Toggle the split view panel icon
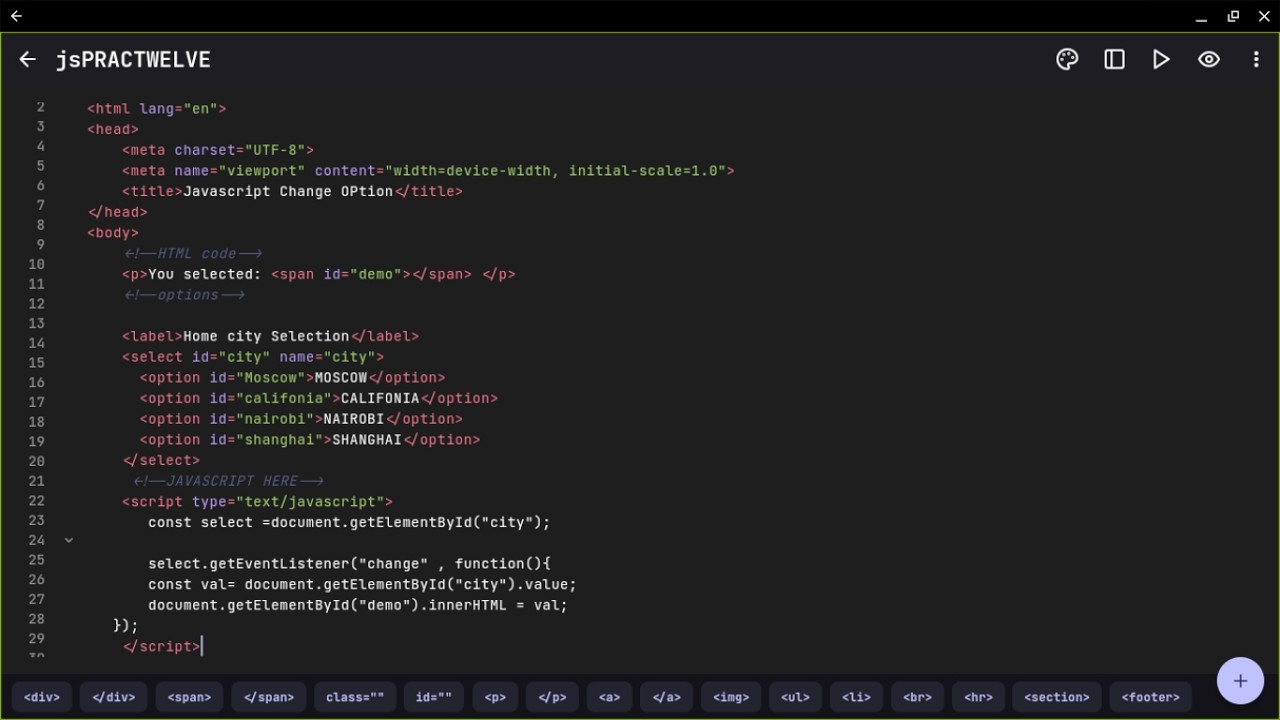Image resolution: width=1280 pixels, height=720 pixels. click(x=1114, y=60)
